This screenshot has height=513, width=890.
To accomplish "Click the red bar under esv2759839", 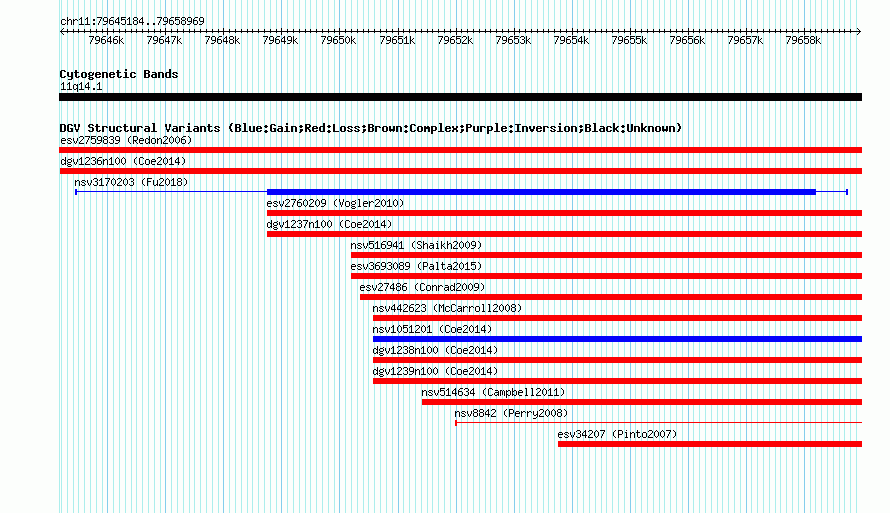I will 460,150.
